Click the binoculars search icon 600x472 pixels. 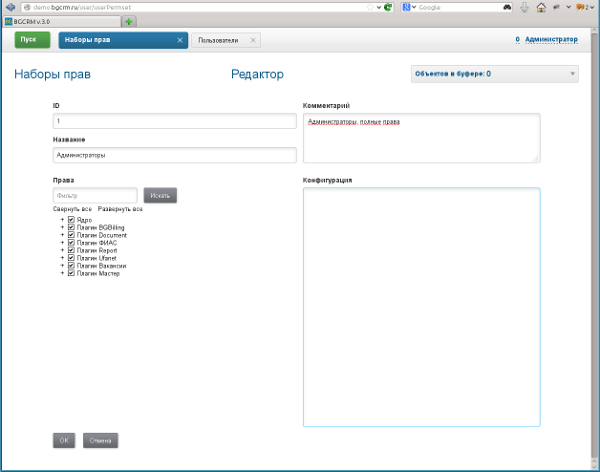pos(508,7)
